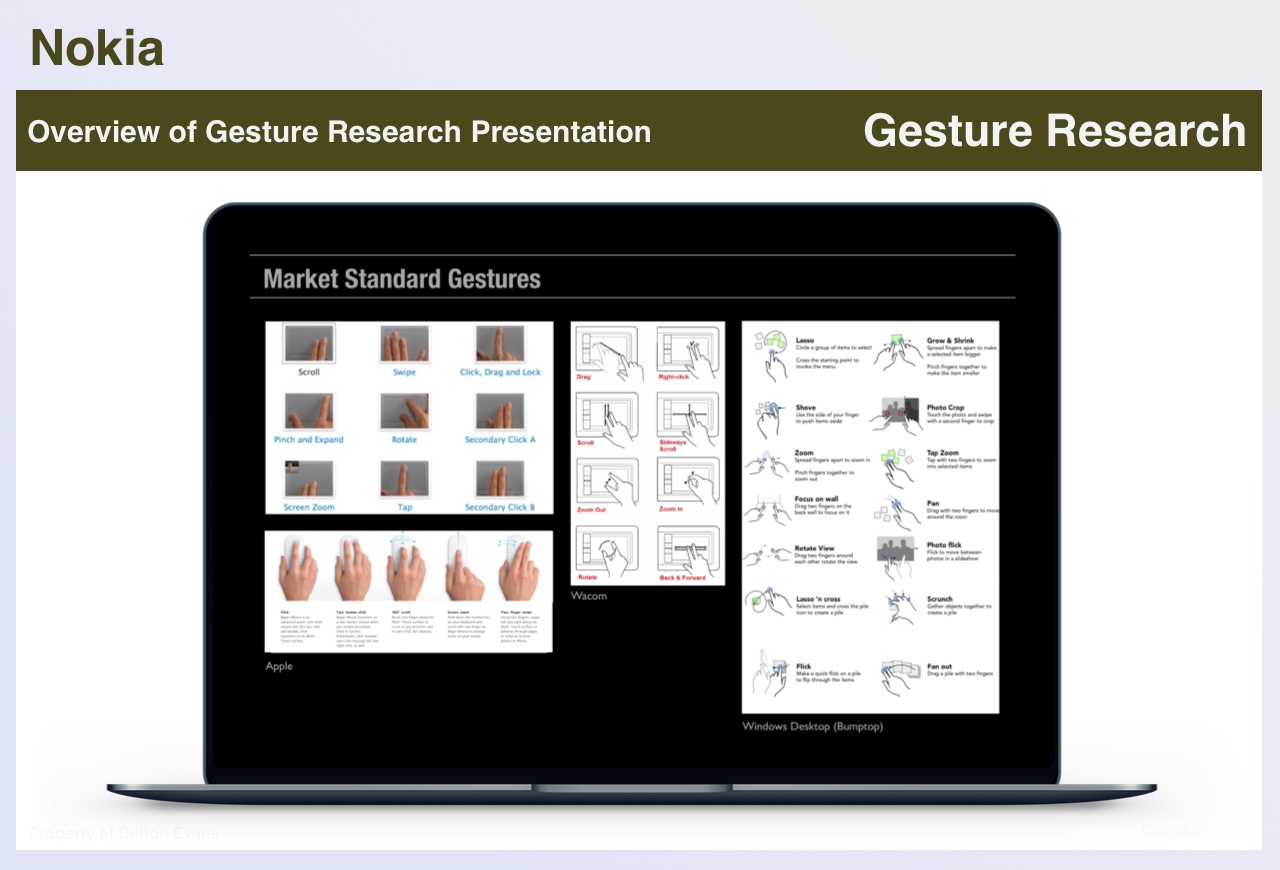The width and height of the screenshot is (1280, 870).
Task: Click the Market Standard Gestures heading
Action: pyautogui.click(x=402, y=279)
